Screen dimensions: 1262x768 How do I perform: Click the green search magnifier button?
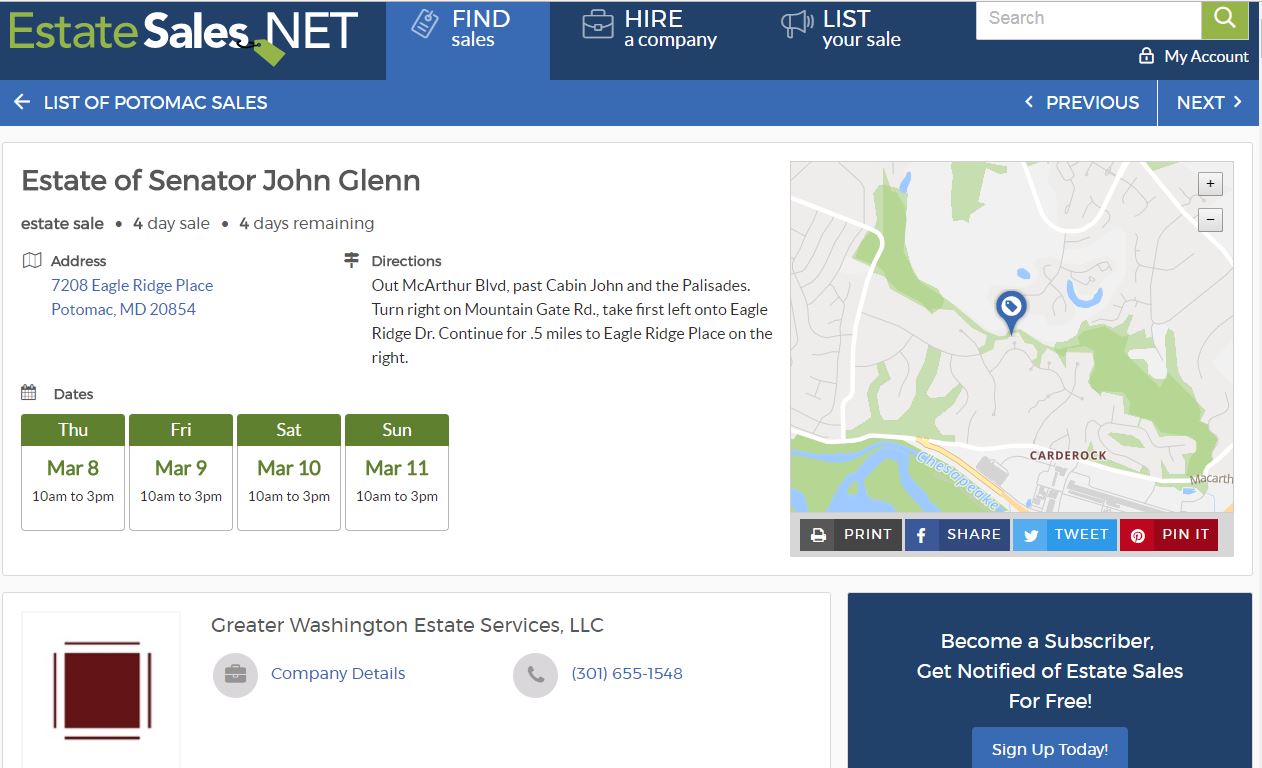pyautogui.click(x=1225, y=19)
